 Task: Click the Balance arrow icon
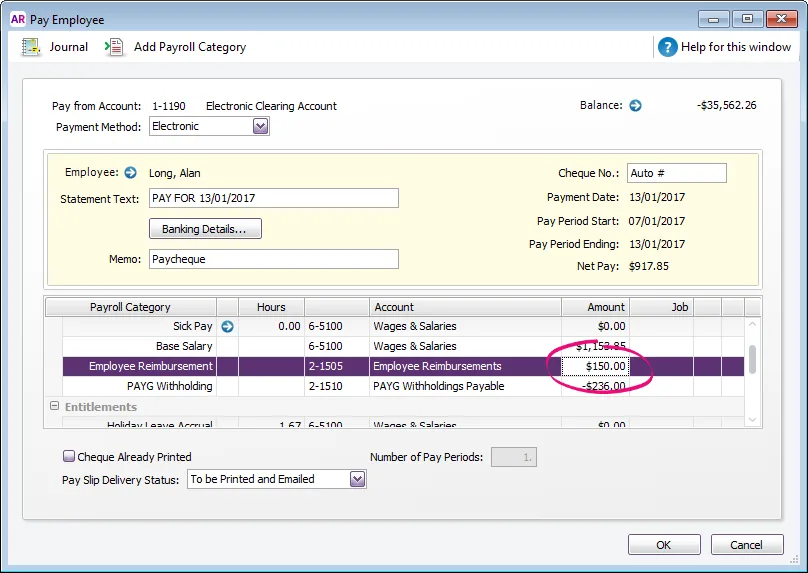[635, 106]
